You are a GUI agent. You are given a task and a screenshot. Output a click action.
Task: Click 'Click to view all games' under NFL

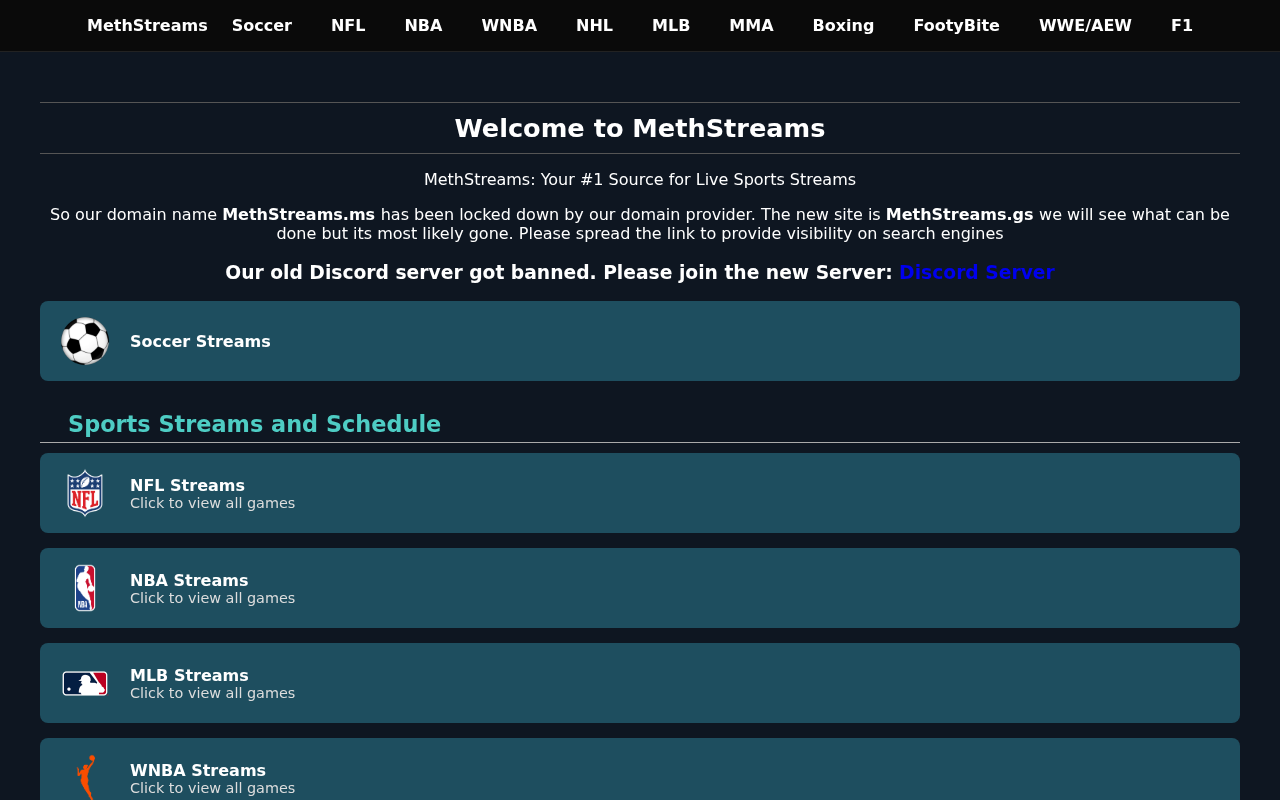tap(212, 503)
